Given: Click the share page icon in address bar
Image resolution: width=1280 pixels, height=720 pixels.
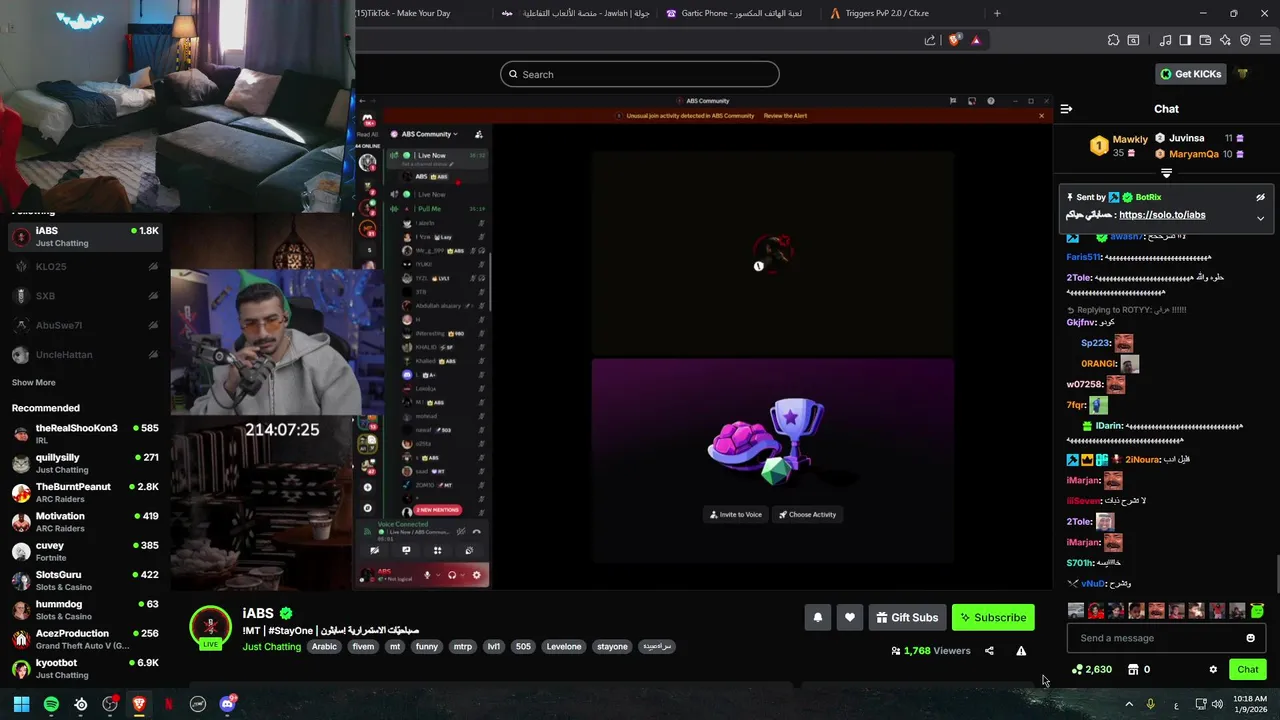Looking at the screenshot, I should point(930,40).
